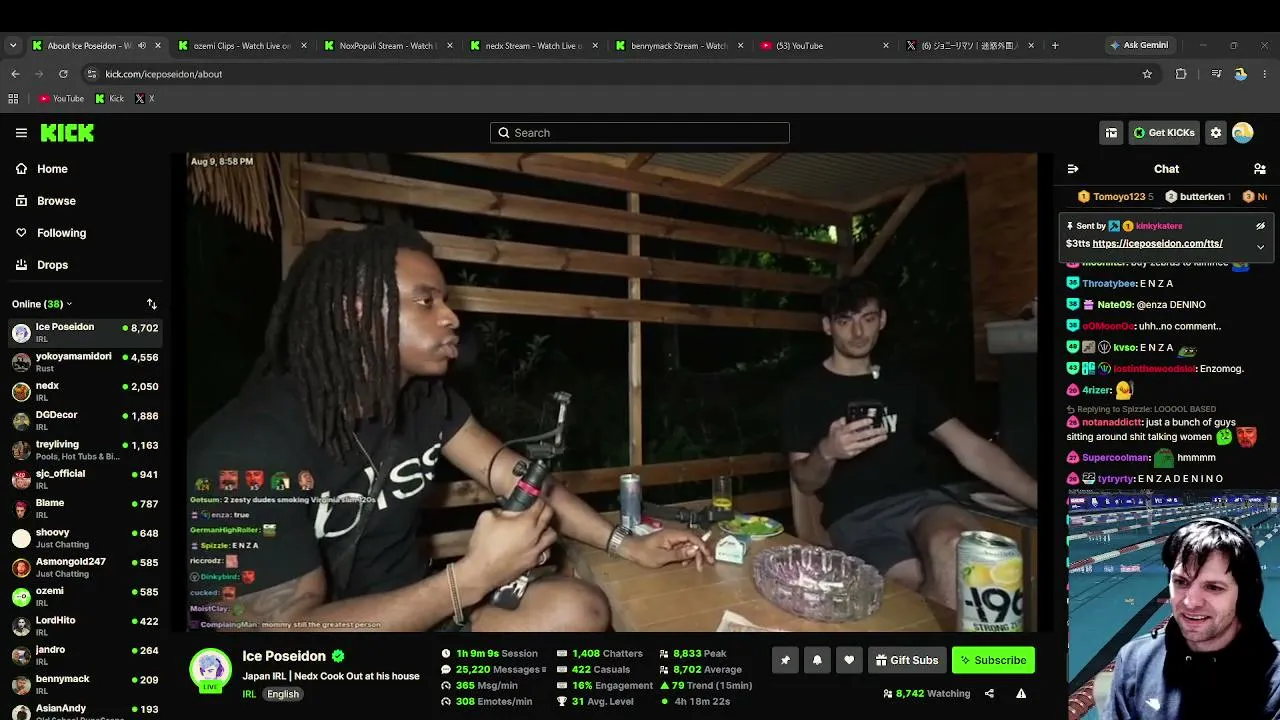Click the KICK logo

(67, 132)
